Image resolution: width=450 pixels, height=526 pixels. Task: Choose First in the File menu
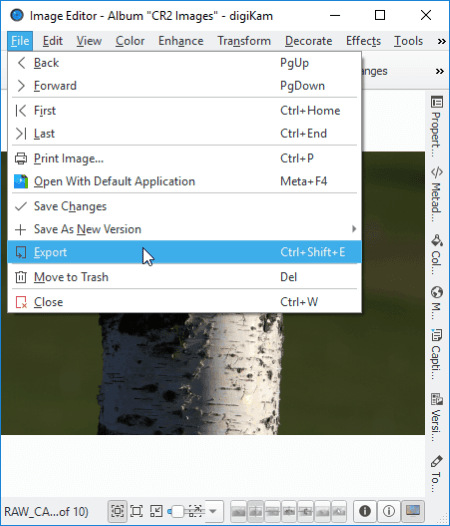pos(185,111)
